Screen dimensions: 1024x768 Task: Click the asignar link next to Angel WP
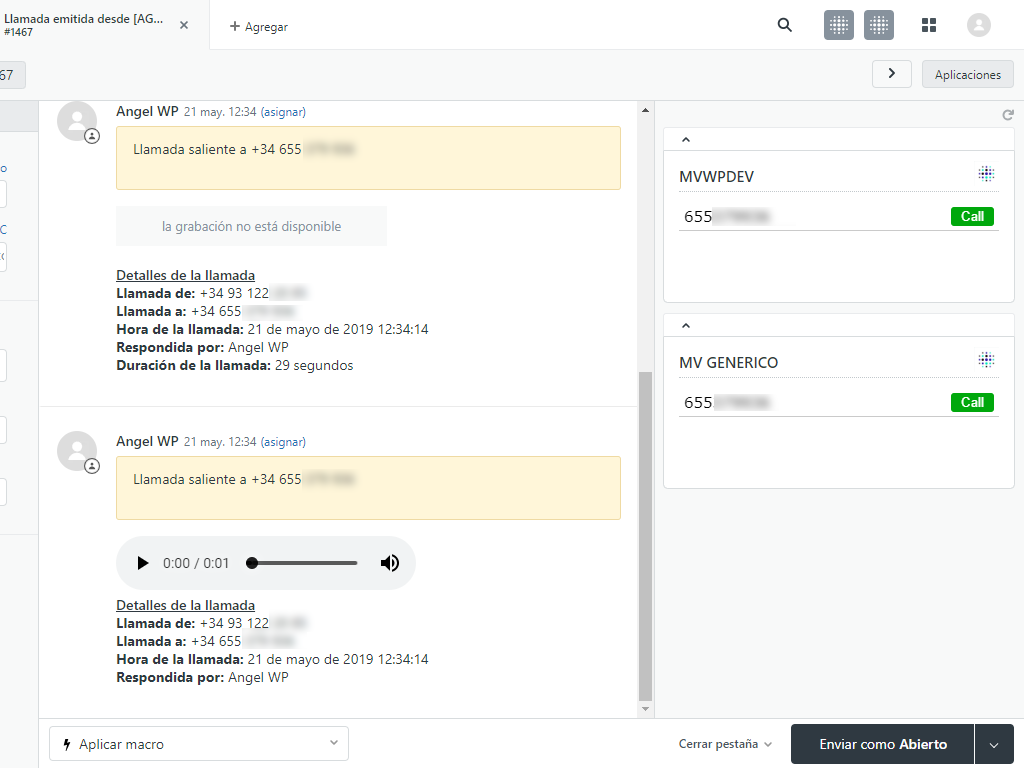[x=283, y=111]
